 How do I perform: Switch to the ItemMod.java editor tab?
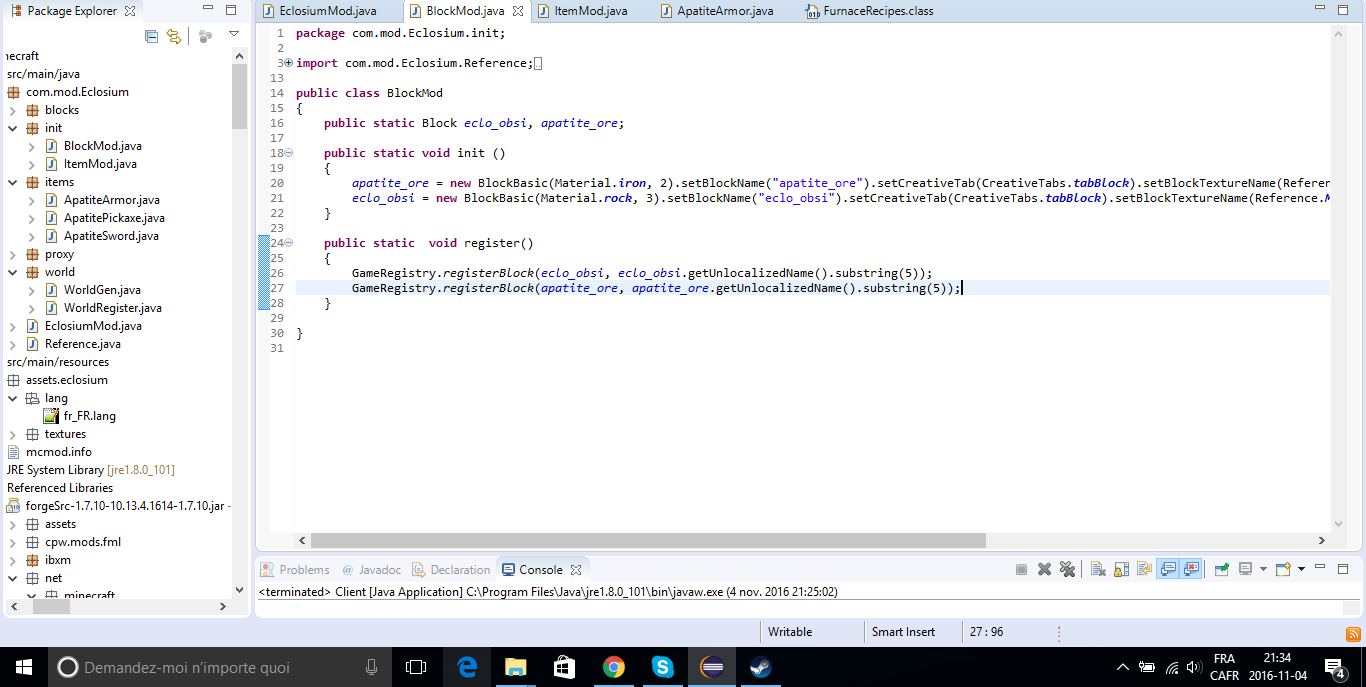590,11
